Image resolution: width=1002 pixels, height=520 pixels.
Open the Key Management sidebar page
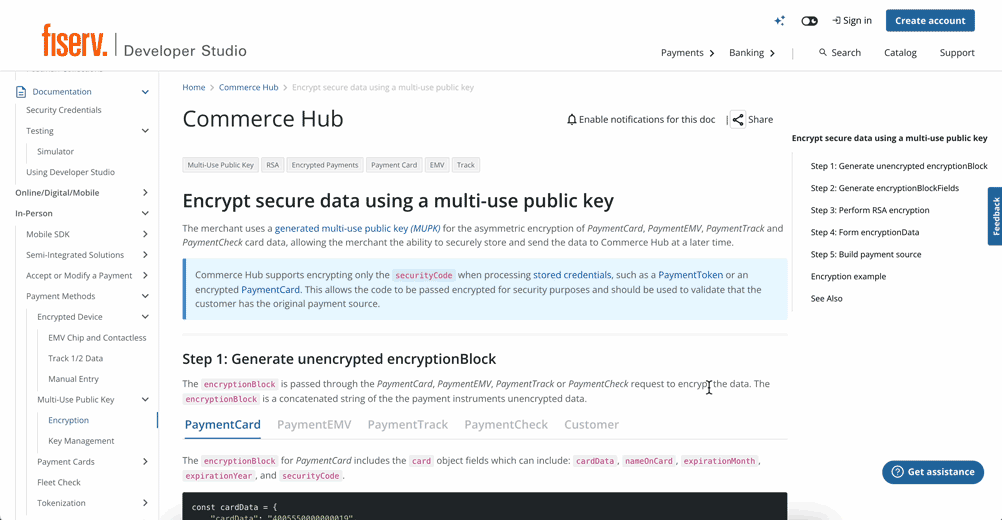point(81,441)
